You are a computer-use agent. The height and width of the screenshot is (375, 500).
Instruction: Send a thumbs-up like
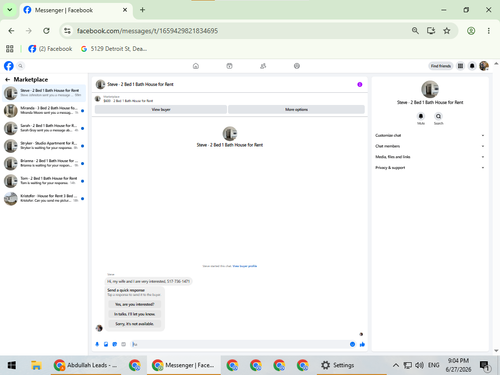click(362, 344)
